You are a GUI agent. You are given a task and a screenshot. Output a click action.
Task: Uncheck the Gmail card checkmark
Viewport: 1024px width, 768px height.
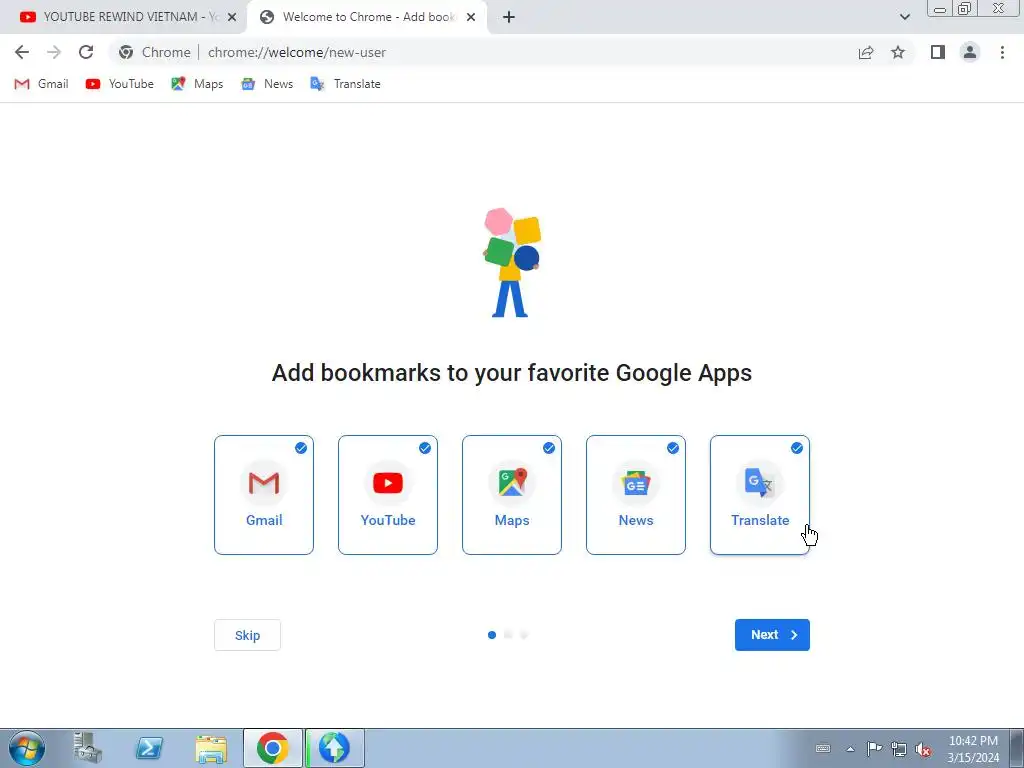coord(300,448)
